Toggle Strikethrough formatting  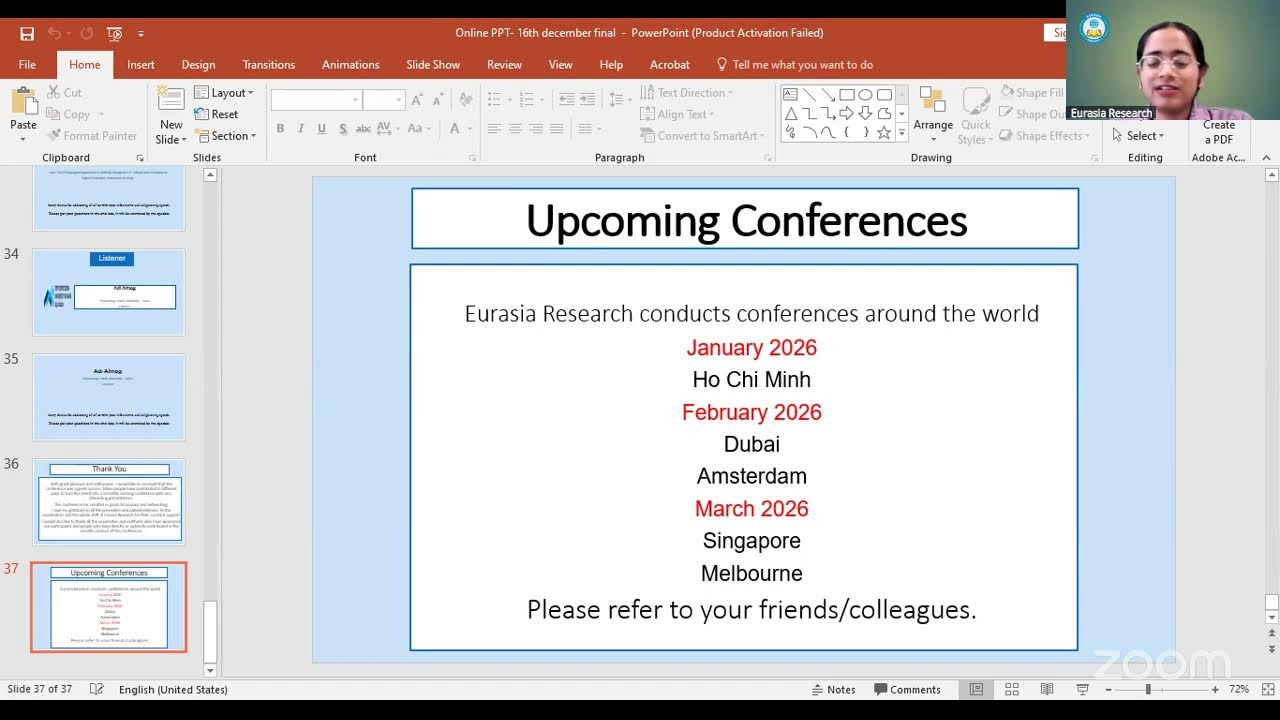(x=365, y=128)
